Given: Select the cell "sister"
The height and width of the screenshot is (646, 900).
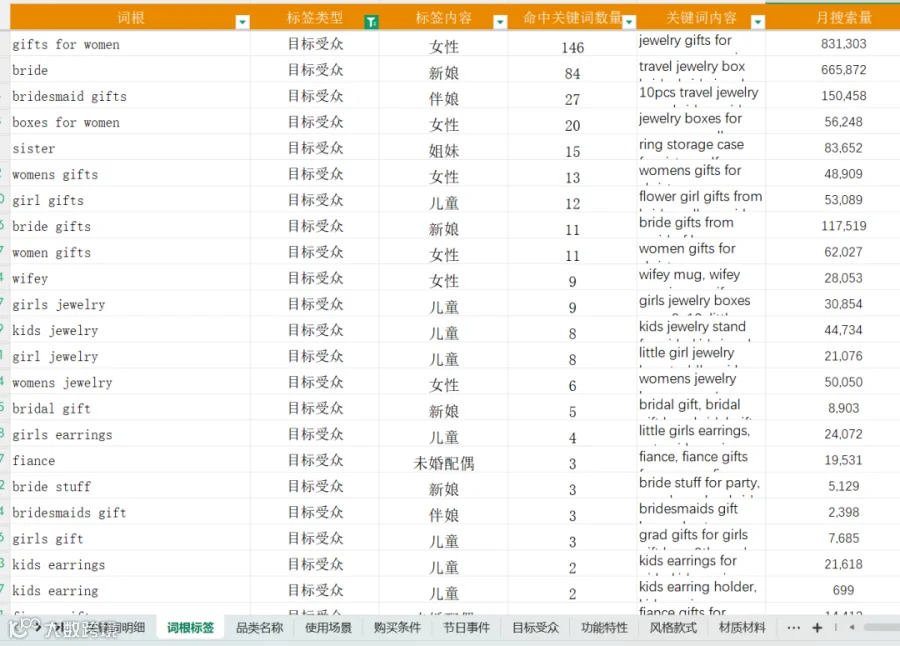Looking at the screenshot, I should [130, 148].
